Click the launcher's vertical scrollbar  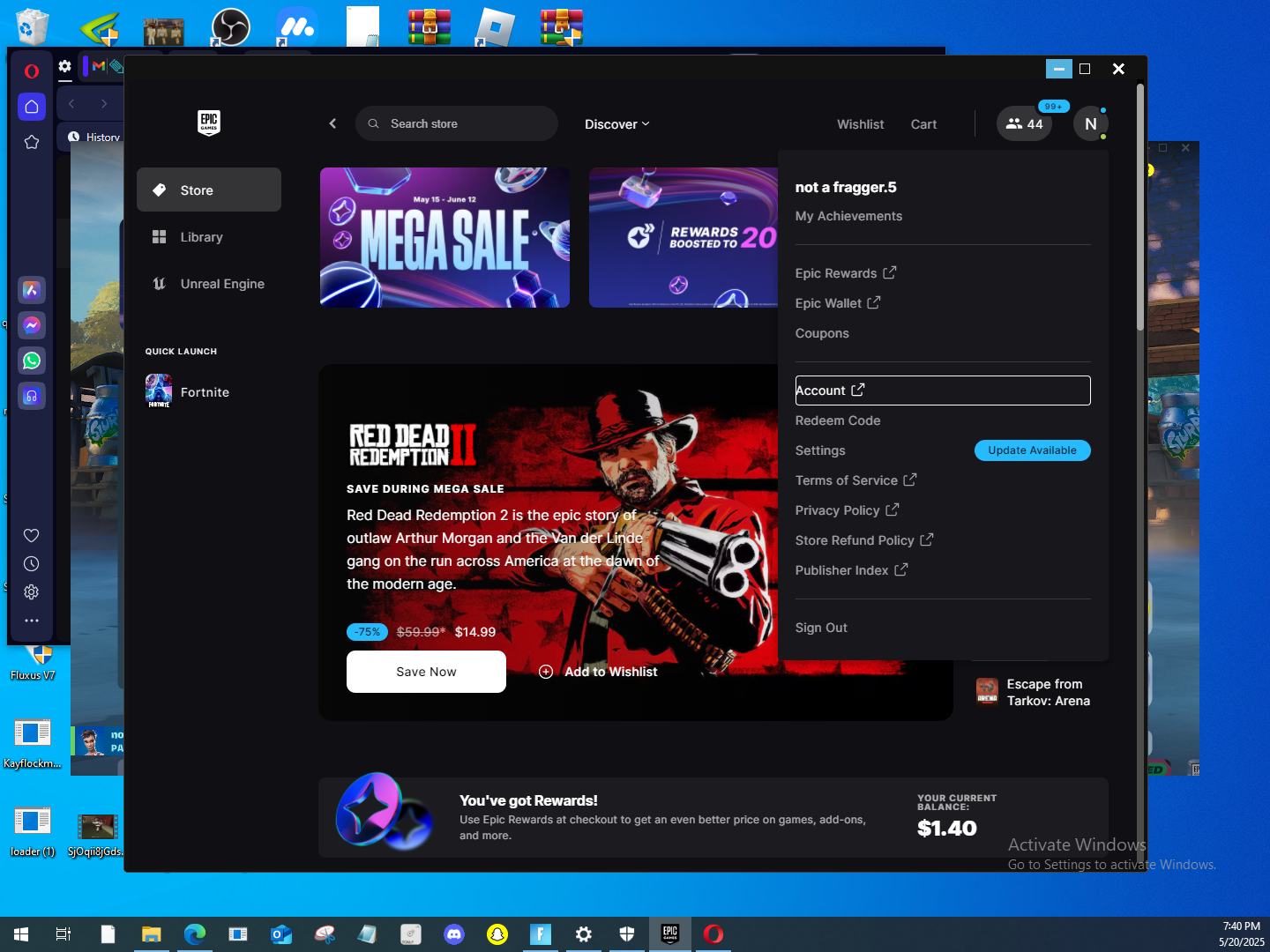[x=1140, y=208]
